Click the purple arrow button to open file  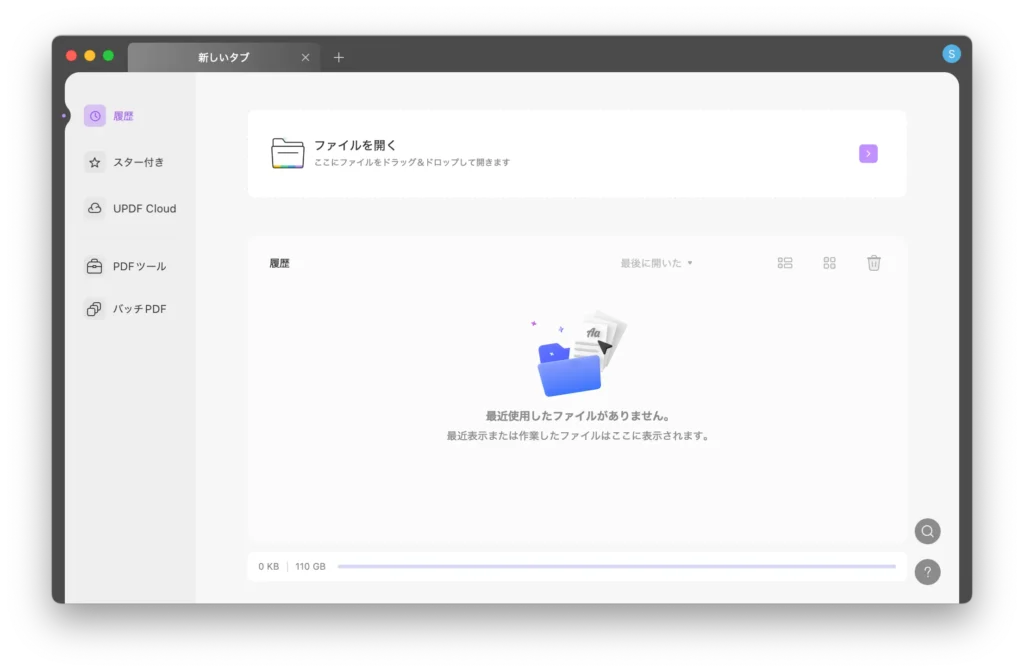click(868, 153)
